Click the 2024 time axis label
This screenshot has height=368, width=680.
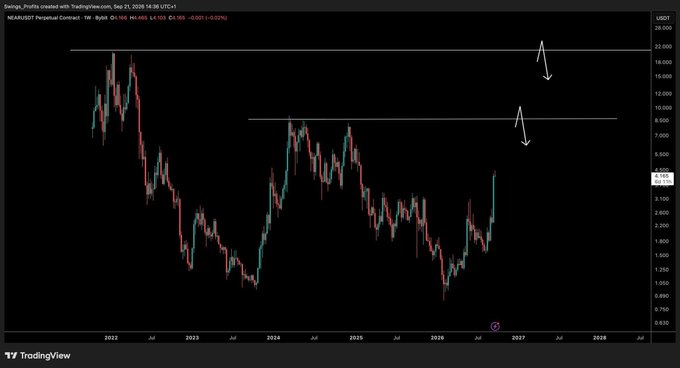273,338
